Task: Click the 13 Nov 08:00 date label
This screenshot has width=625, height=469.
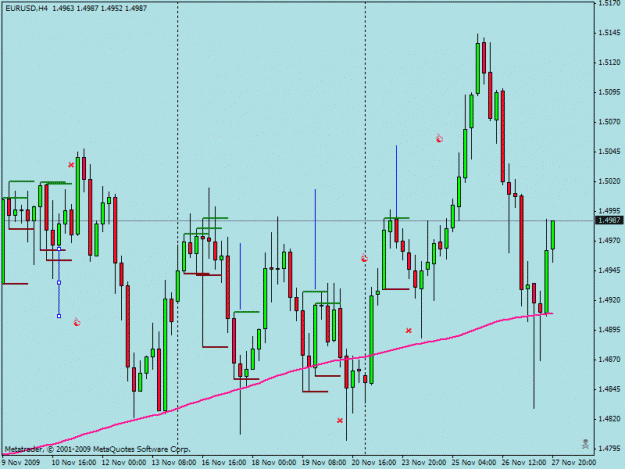Action: click(174, 462)
